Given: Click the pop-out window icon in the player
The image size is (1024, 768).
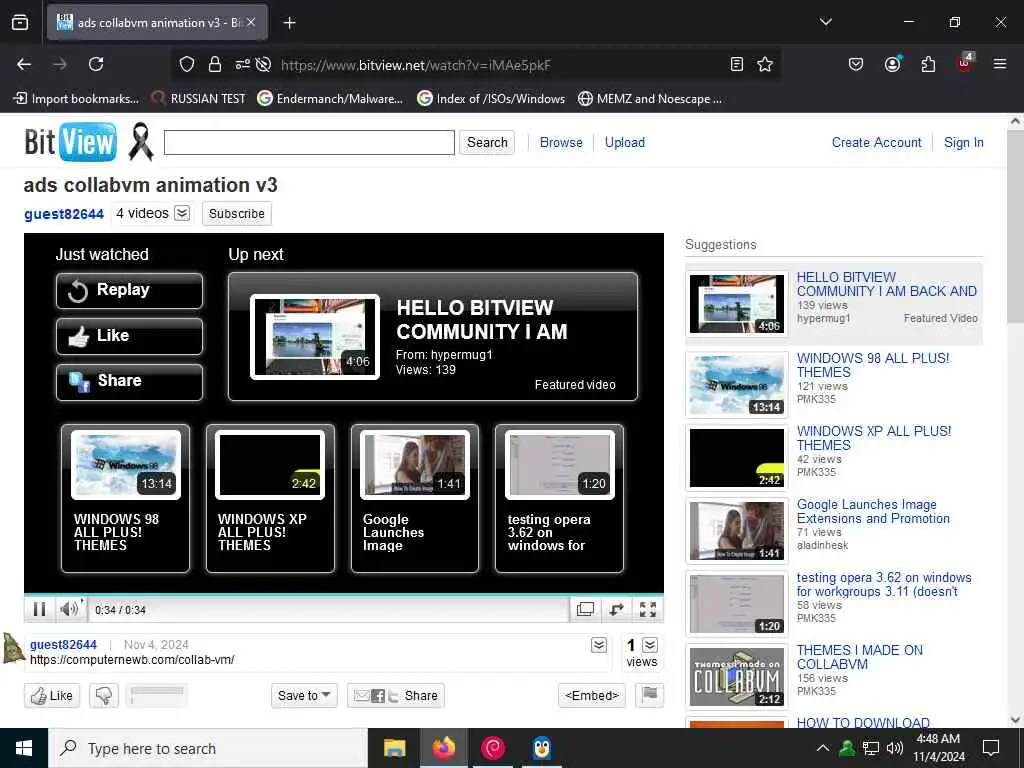Looking at the screenshot, I should [x=585, y=609].
